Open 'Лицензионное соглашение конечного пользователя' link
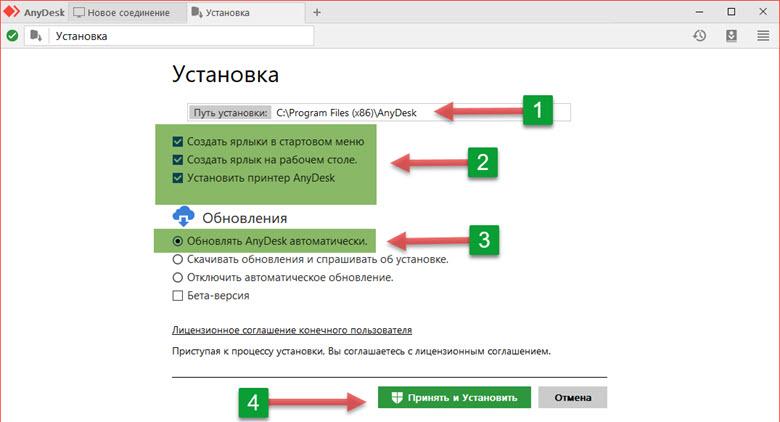The width and height of the screenshot is (780, 422). pyautogui.click(x=292, y=330)
